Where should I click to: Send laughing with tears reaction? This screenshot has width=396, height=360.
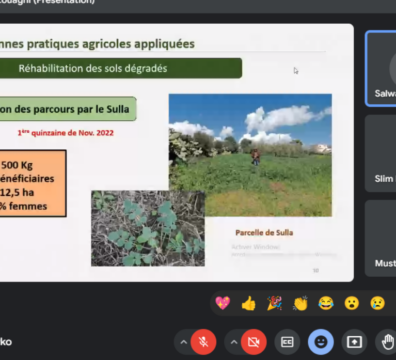(x=326, y=303)
